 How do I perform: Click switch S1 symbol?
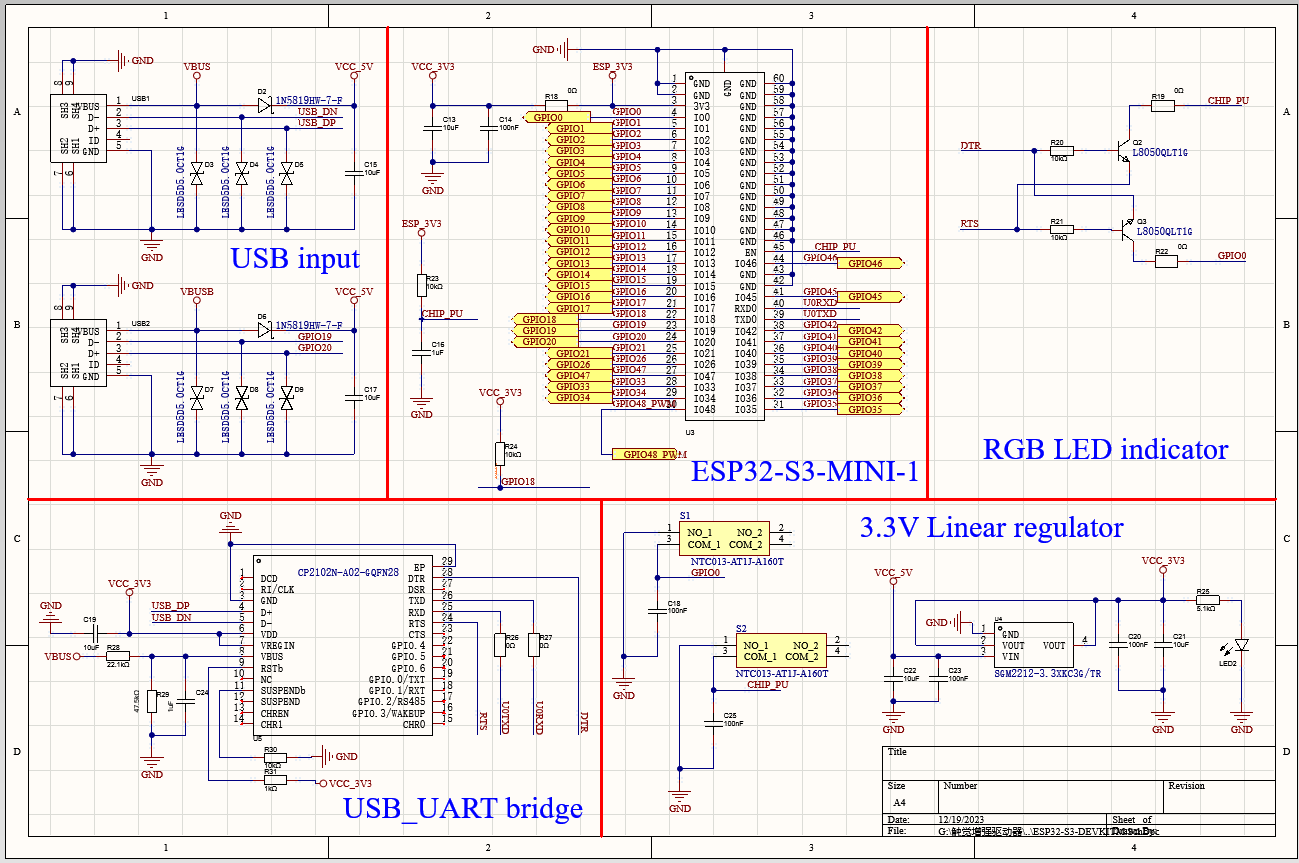(725, 538)
